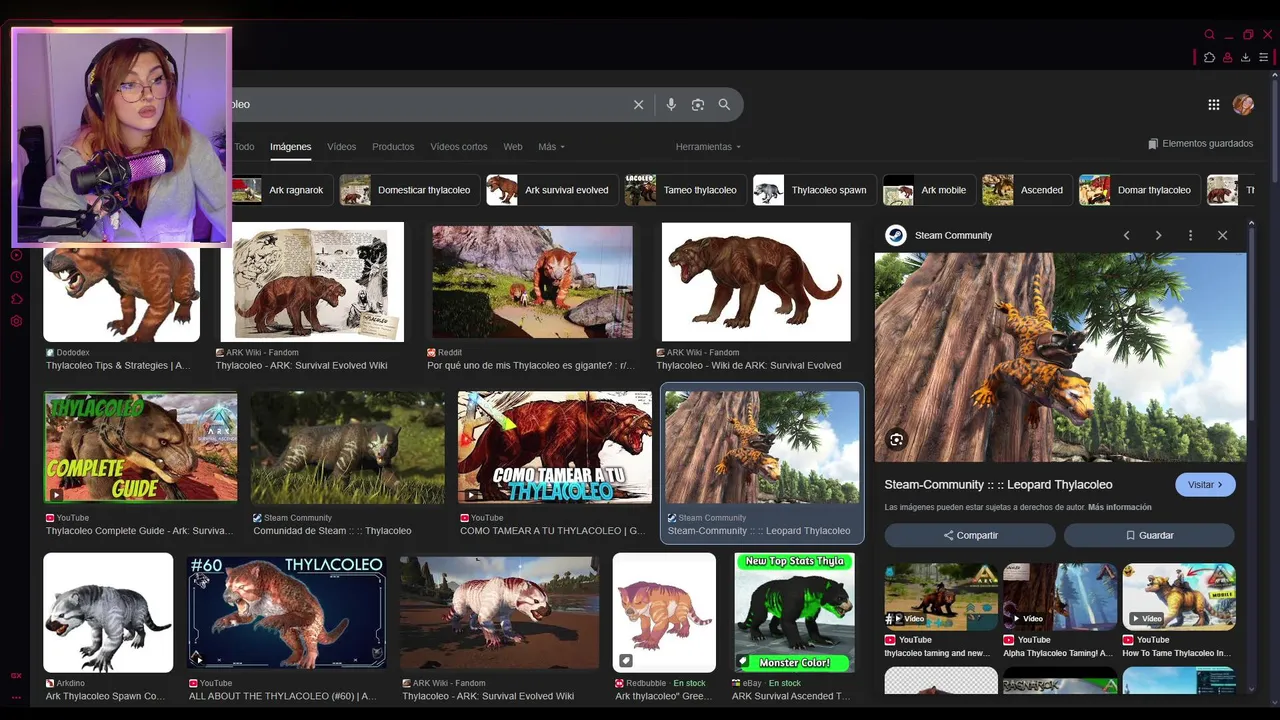
Task: Open the sidebar settings gear icon
Action: [x=16, y=321]
